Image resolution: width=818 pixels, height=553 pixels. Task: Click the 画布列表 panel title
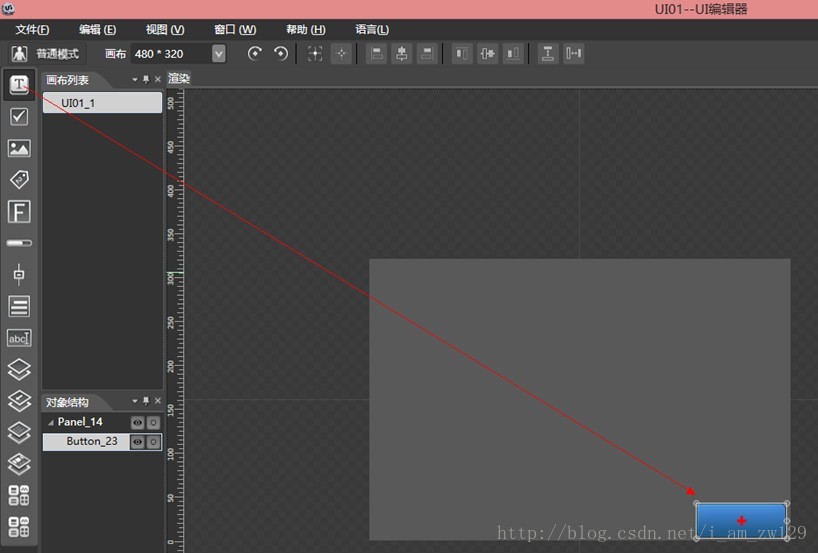click(x=67, y=80)
